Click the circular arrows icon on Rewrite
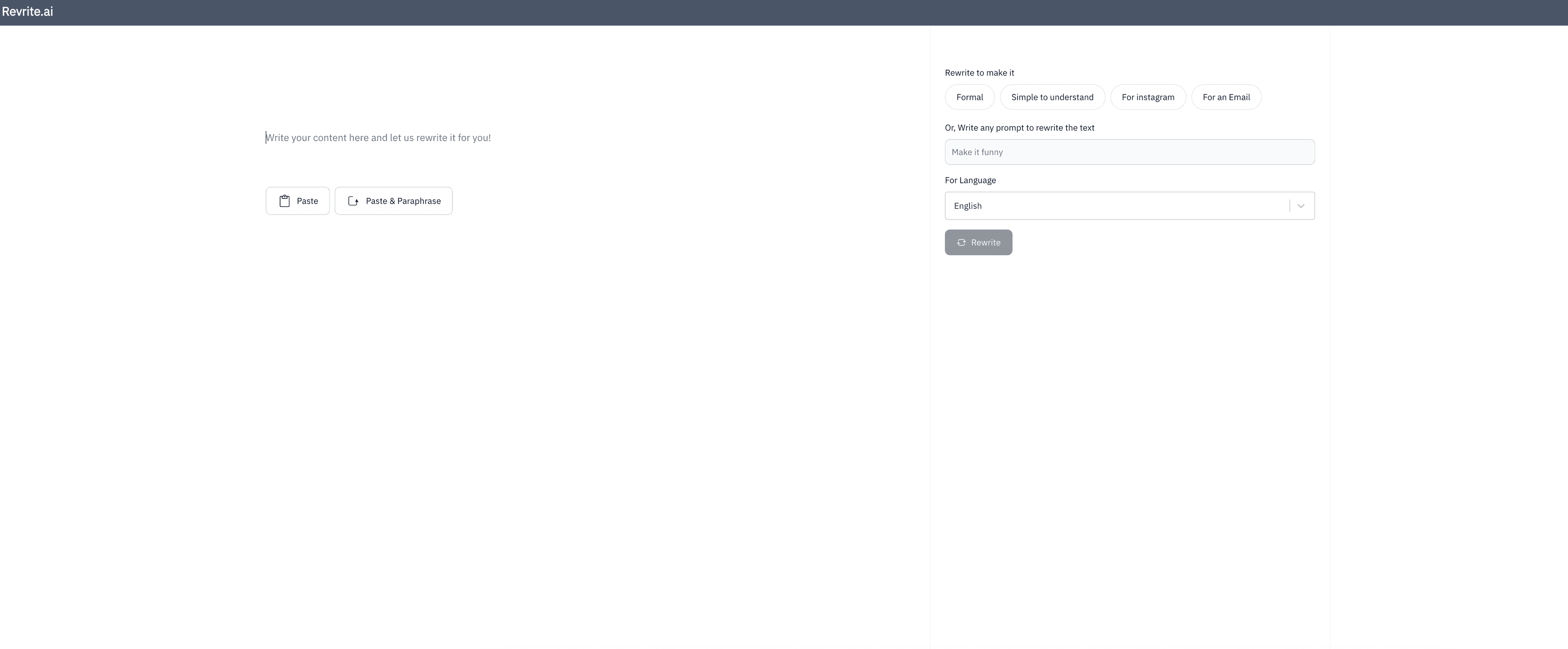Viewport: 1568px width, 649px height. tap(961, 242)
